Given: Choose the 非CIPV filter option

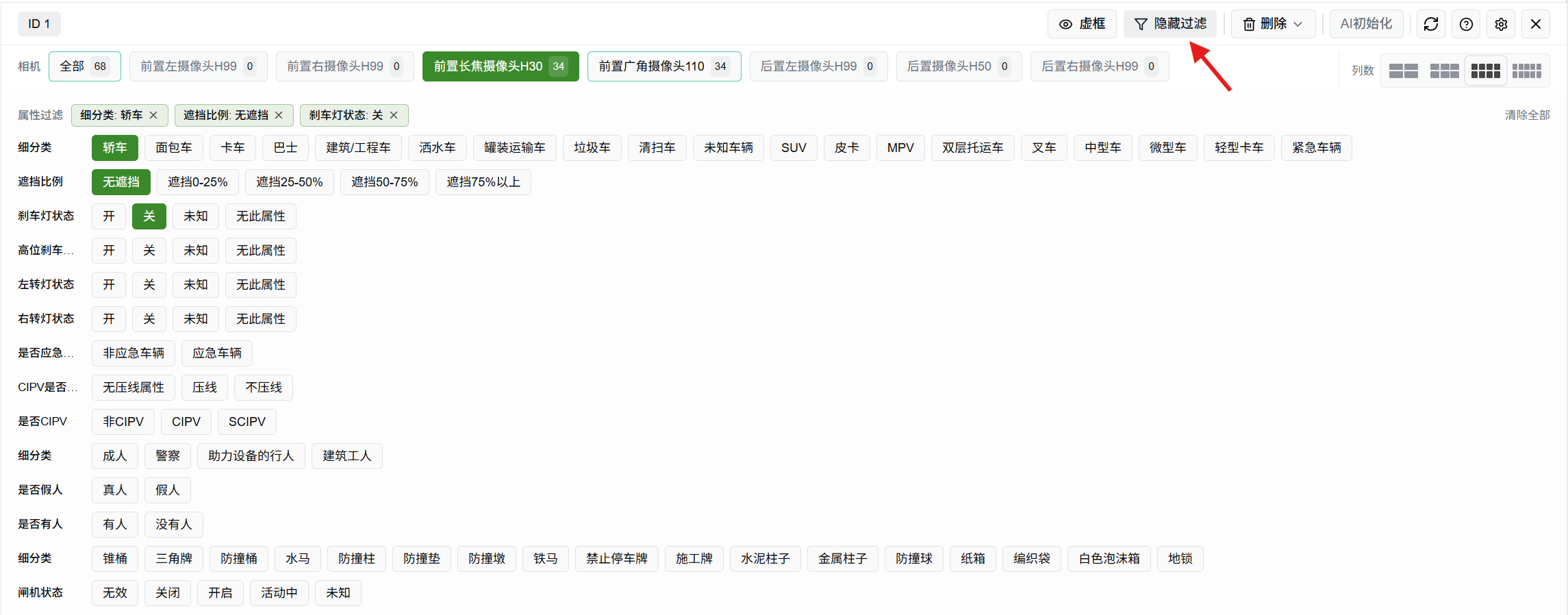Looking at the screenshot, I should point(123,422).
